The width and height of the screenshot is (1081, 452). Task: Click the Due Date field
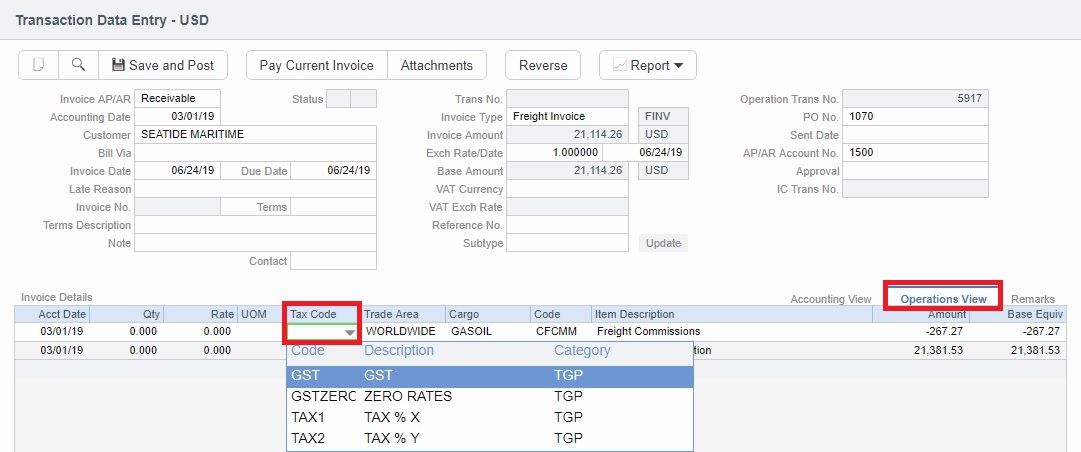pos(334,171)
